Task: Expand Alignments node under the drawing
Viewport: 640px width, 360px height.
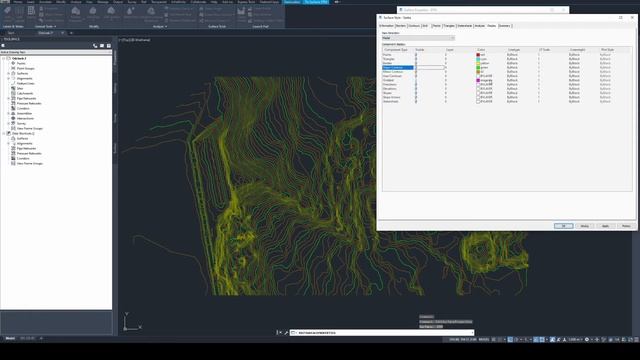Action: [x=9, y=78]
